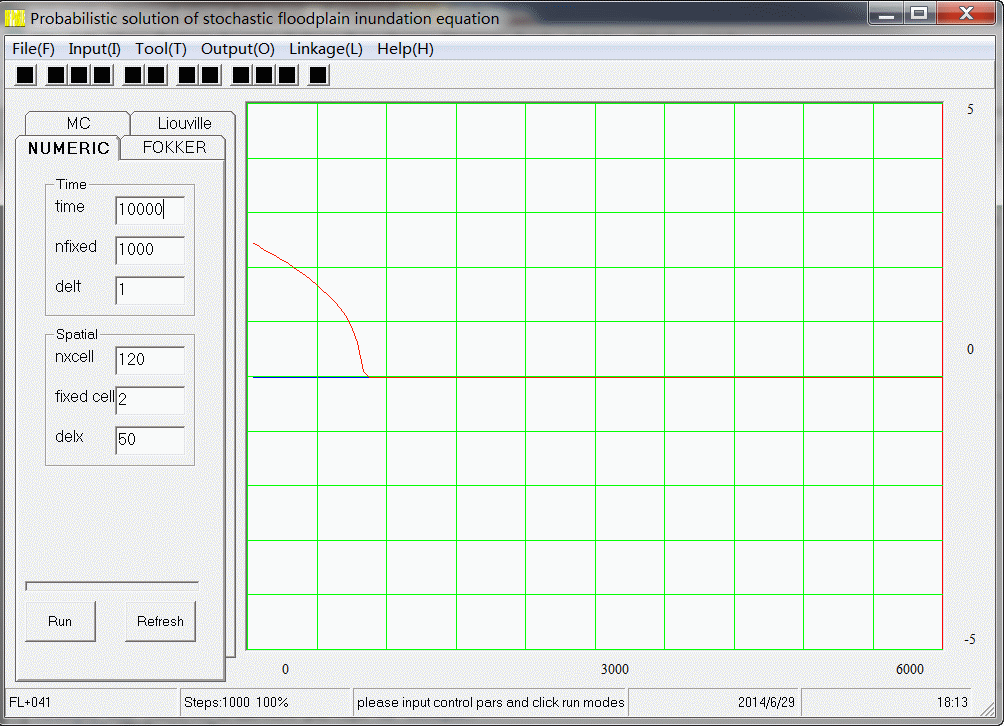Viewport: 1004px width, 726px height.
Task: Click the first black toolbar button
Action: tap(26, 75)
